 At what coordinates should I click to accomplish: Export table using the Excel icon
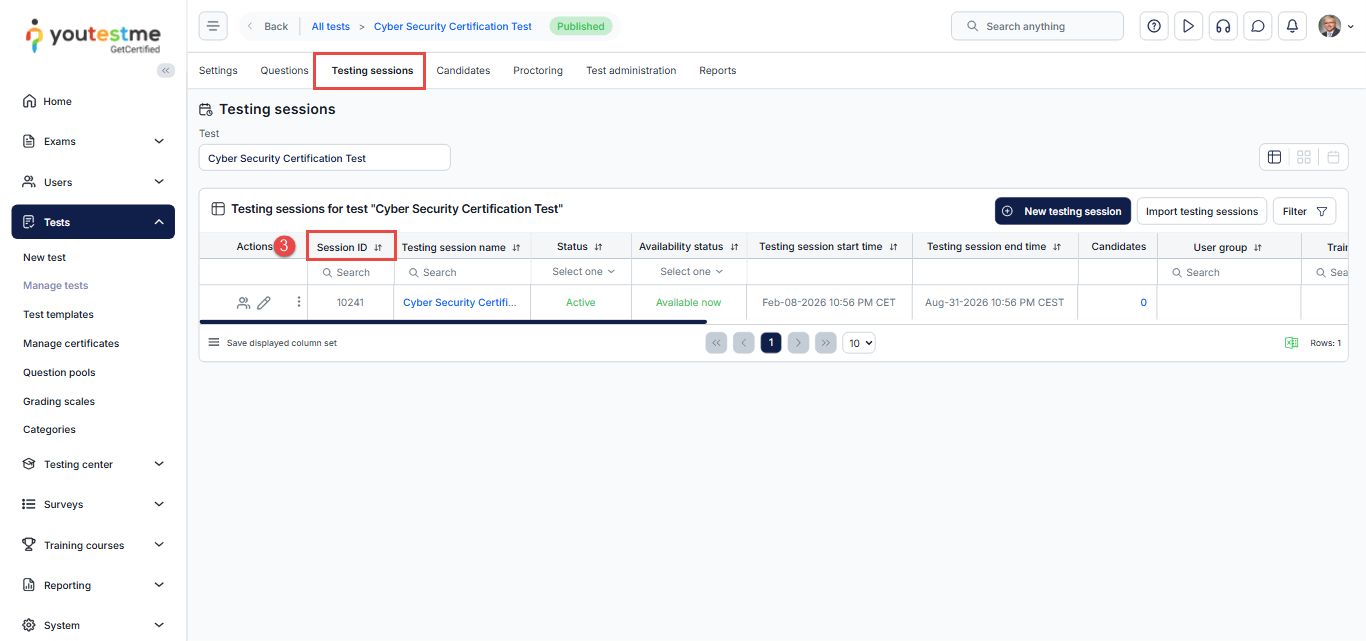coord(1291,343)
